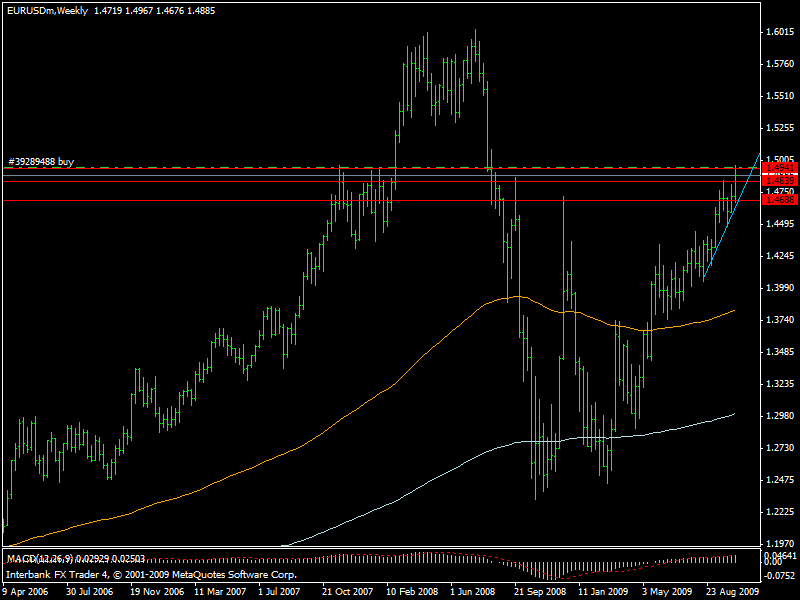Click the 1.1970 price on the axis
Image resolution: width=800 pixels, height=600 pixels.
point(779,544)
